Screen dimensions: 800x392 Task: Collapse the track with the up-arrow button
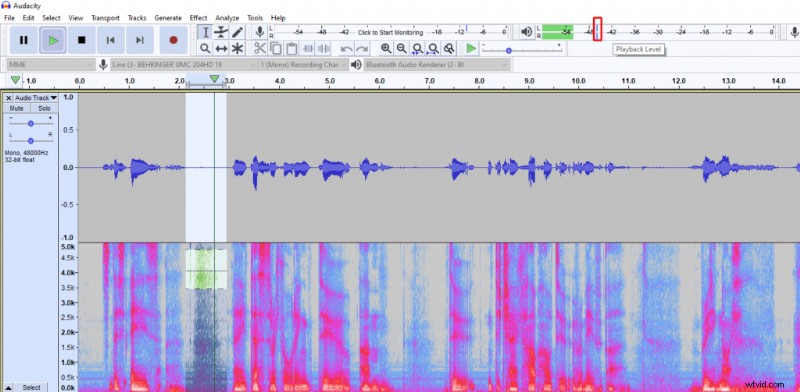click(x=9, y=387)
